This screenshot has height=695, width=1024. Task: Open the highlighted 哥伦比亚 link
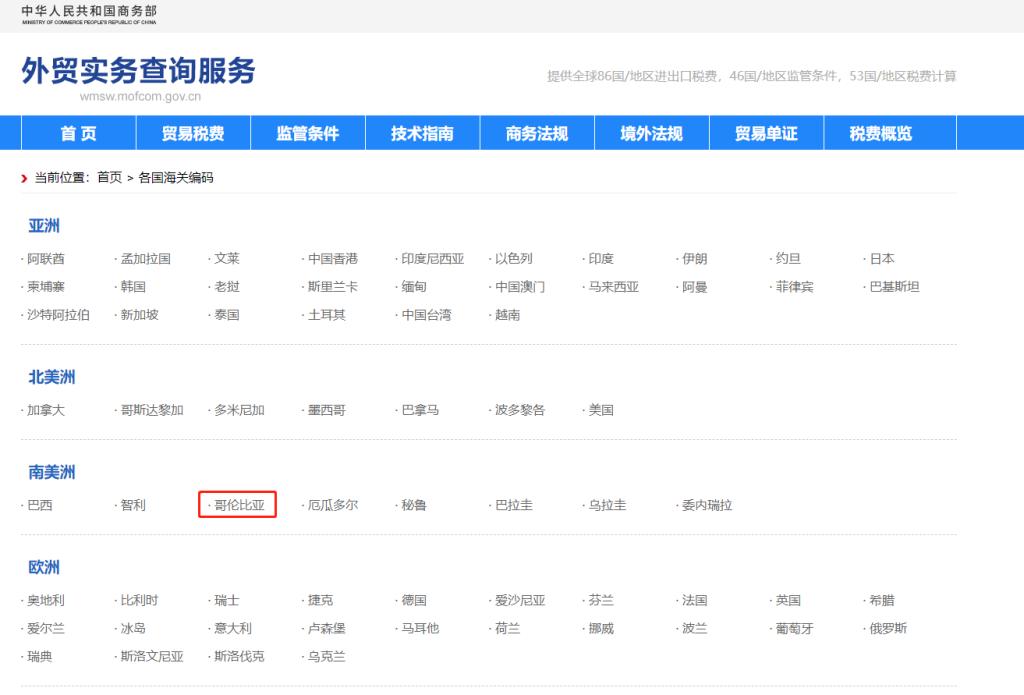[239, 505]
